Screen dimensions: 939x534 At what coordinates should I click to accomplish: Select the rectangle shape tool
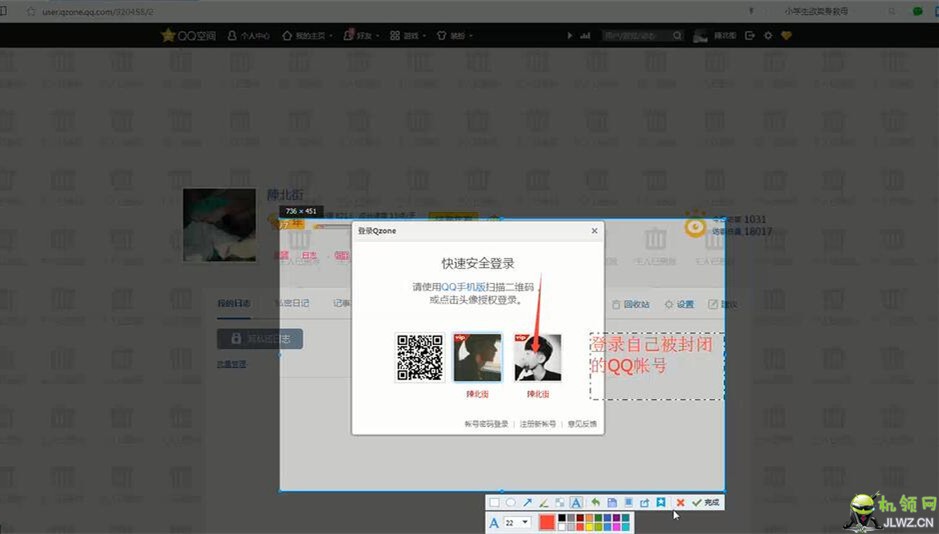click(x=494, y=502)
